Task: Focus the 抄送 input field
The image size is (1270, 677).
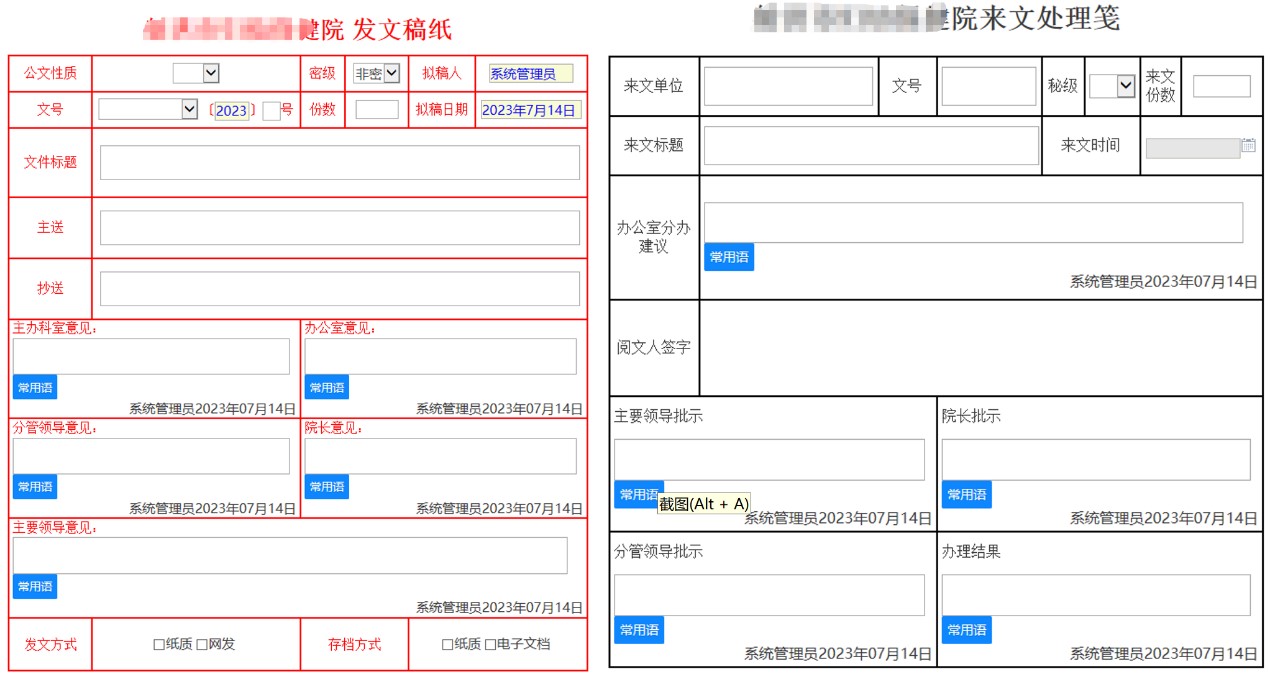Action: point(340,289)
